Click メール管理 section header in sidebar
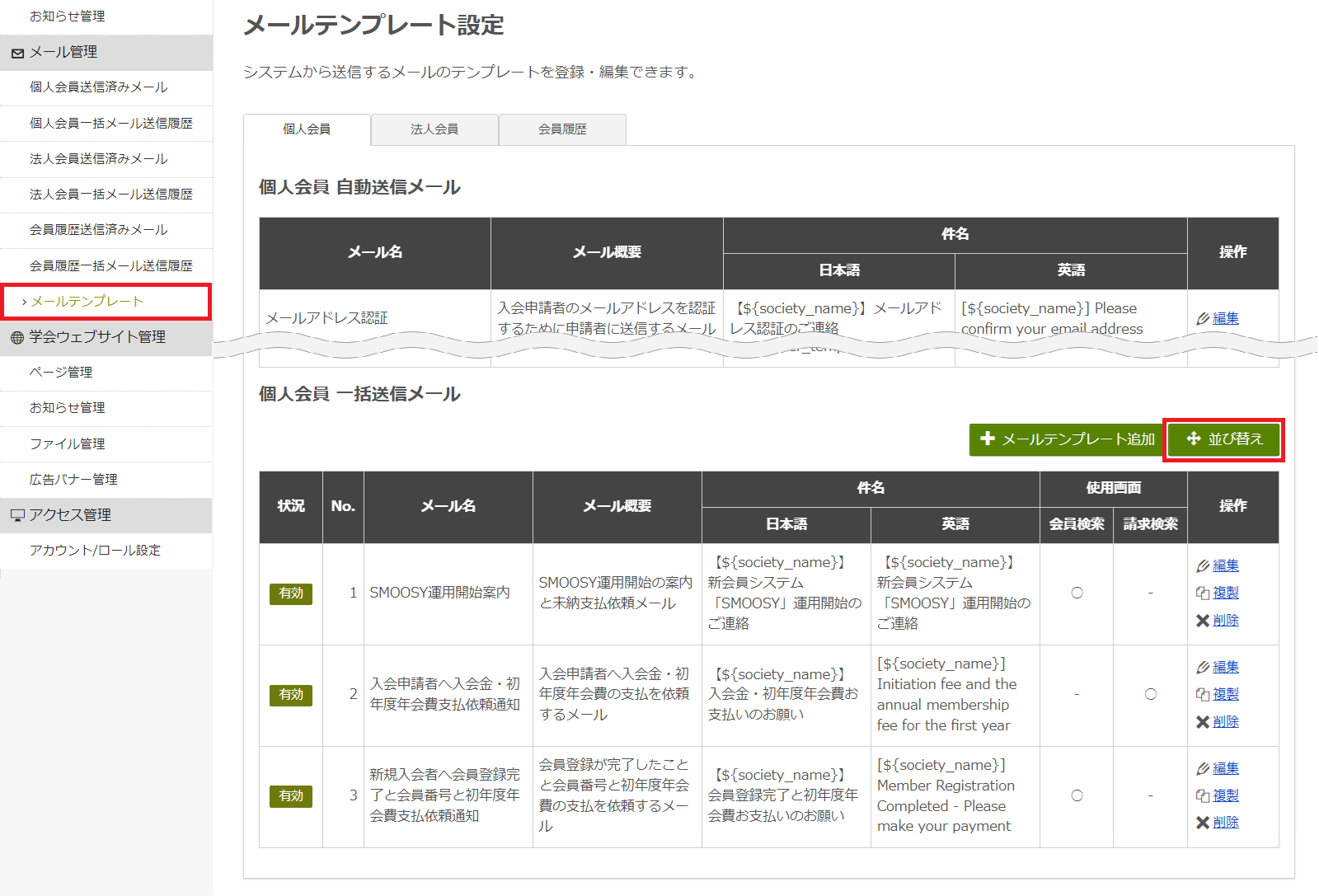Screen dimensions: 1319x896 pos(106,52)
